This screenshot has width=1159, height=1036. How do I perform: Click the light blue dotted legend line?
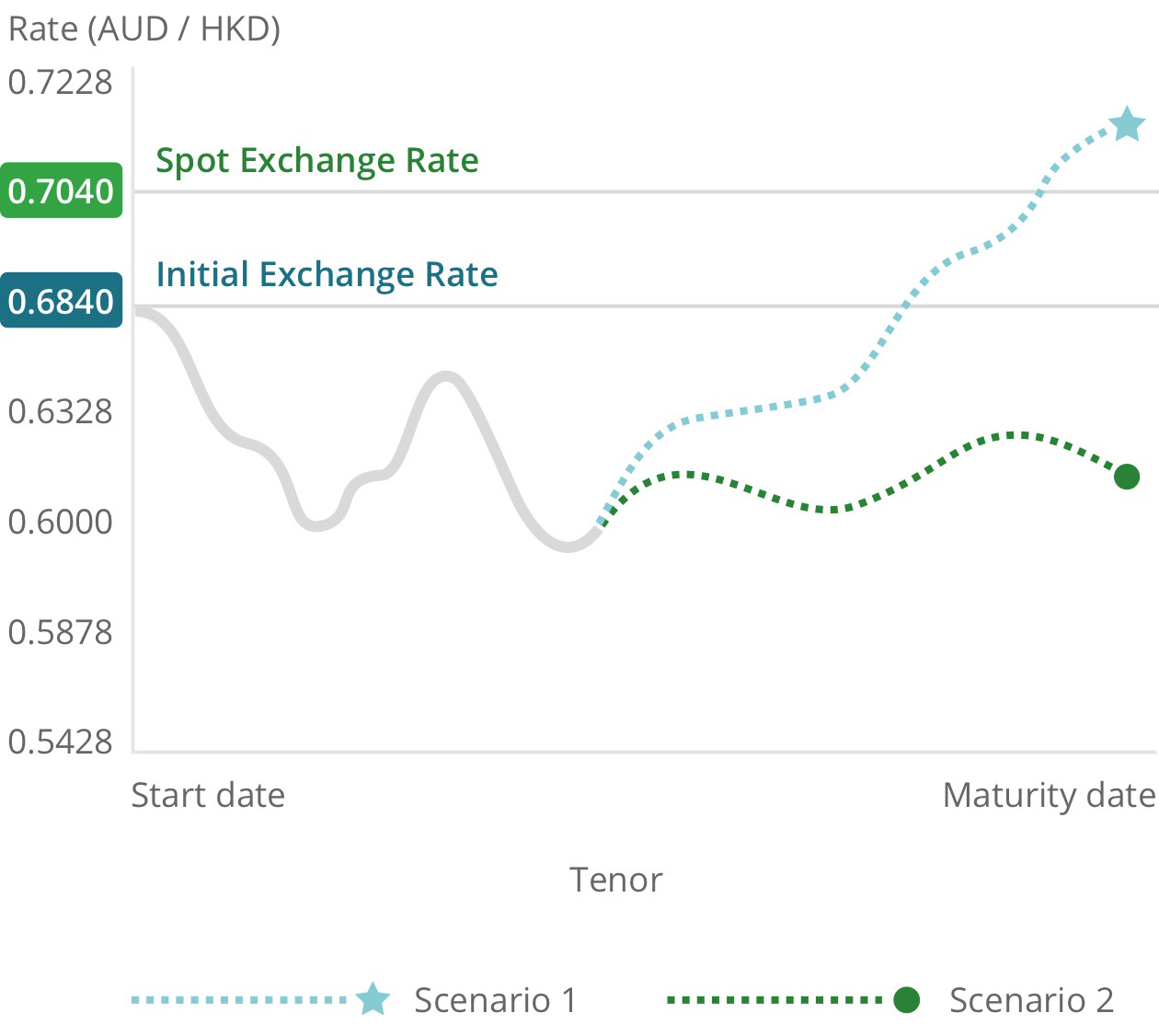[239, 999]
